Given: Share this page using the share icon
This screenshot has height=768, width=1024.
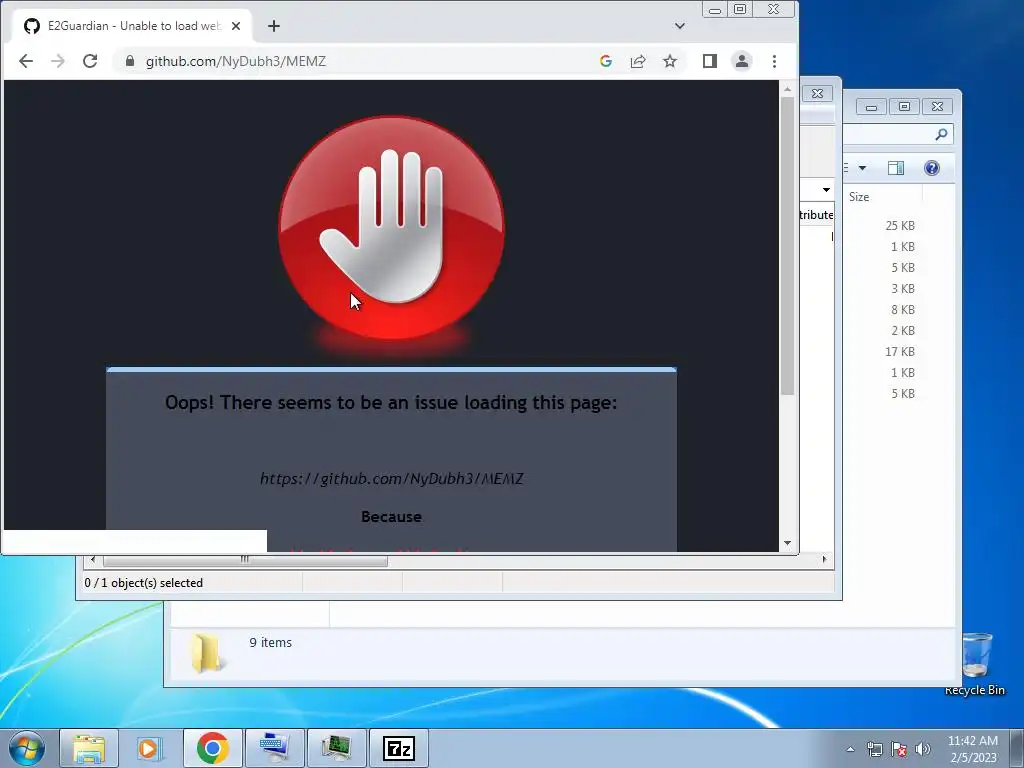Looking at the screenshot, I should 637,61.
